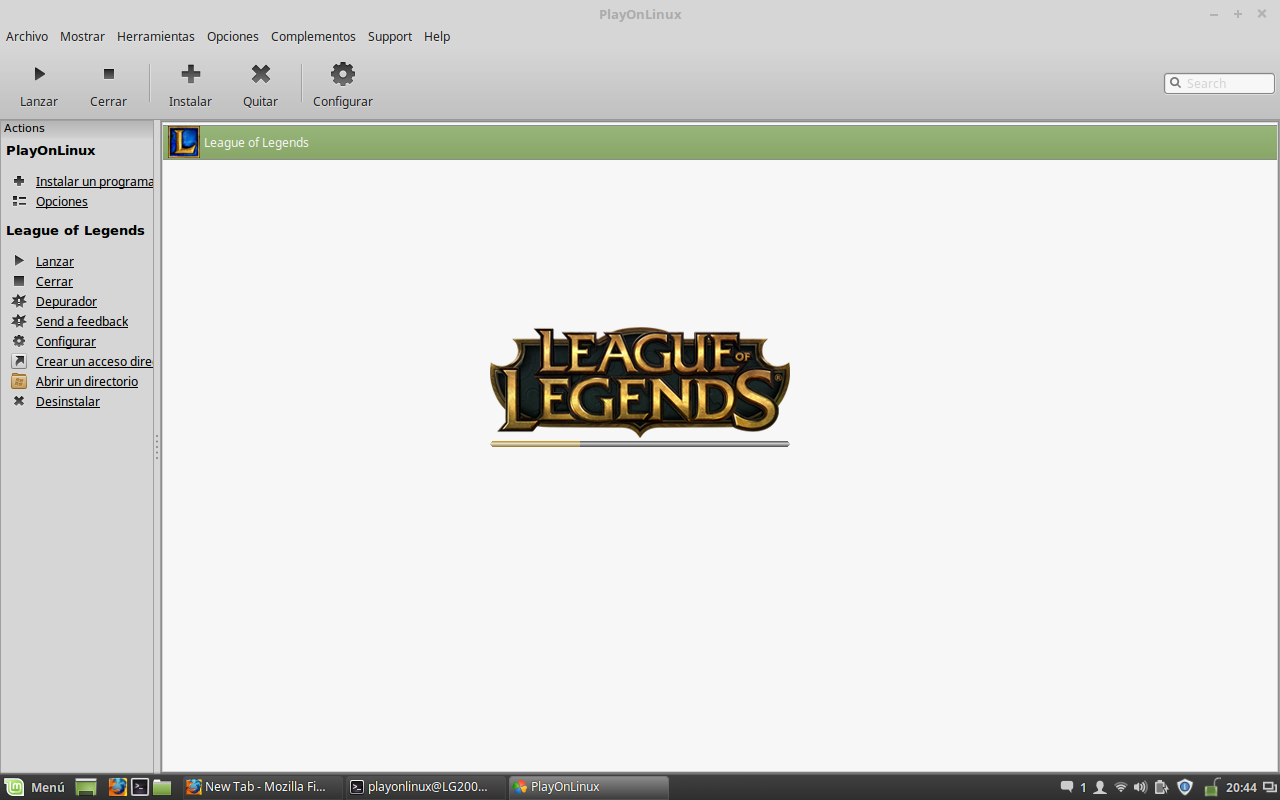Viewport: 1280px width, 800px height.
Task: Click the magnifier icon in Search box
Action: tap(1176, 83)
